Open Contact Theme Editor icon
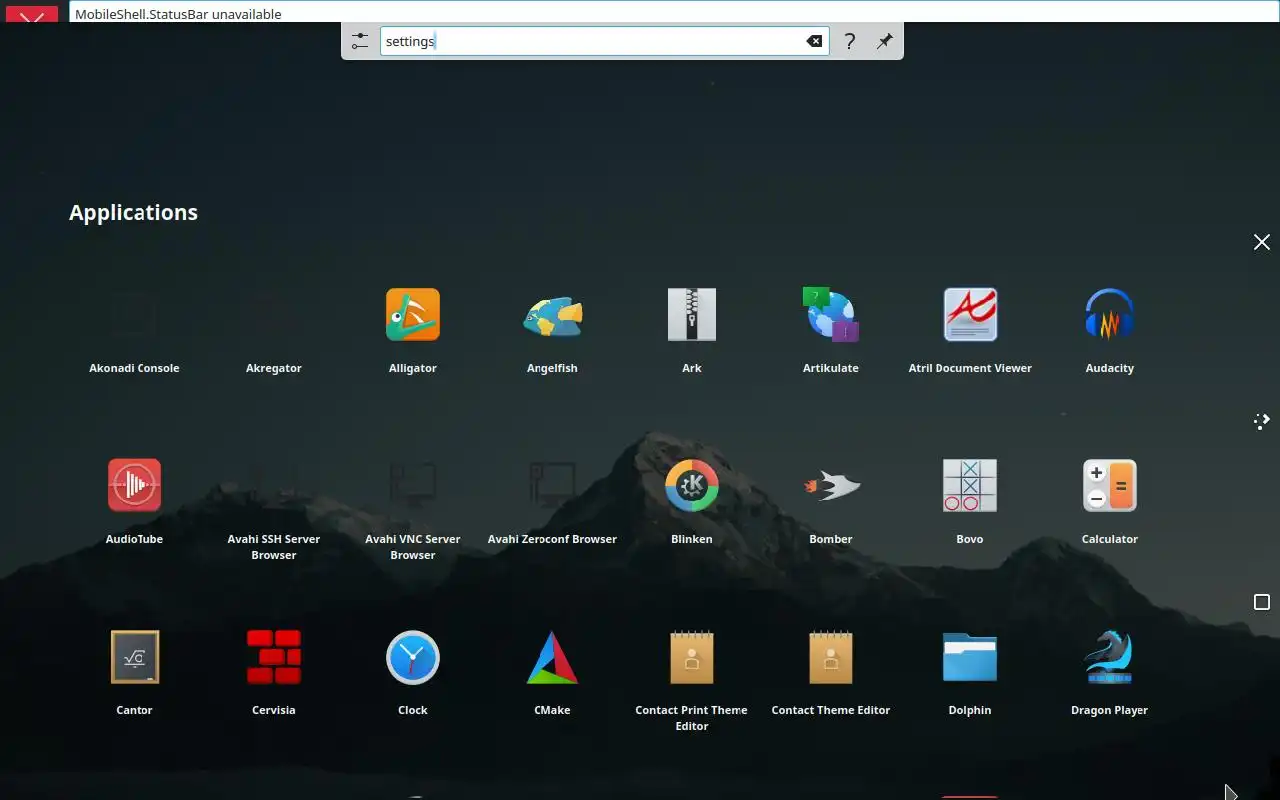This screenshot has height=800, width=1280. point(831,657)
